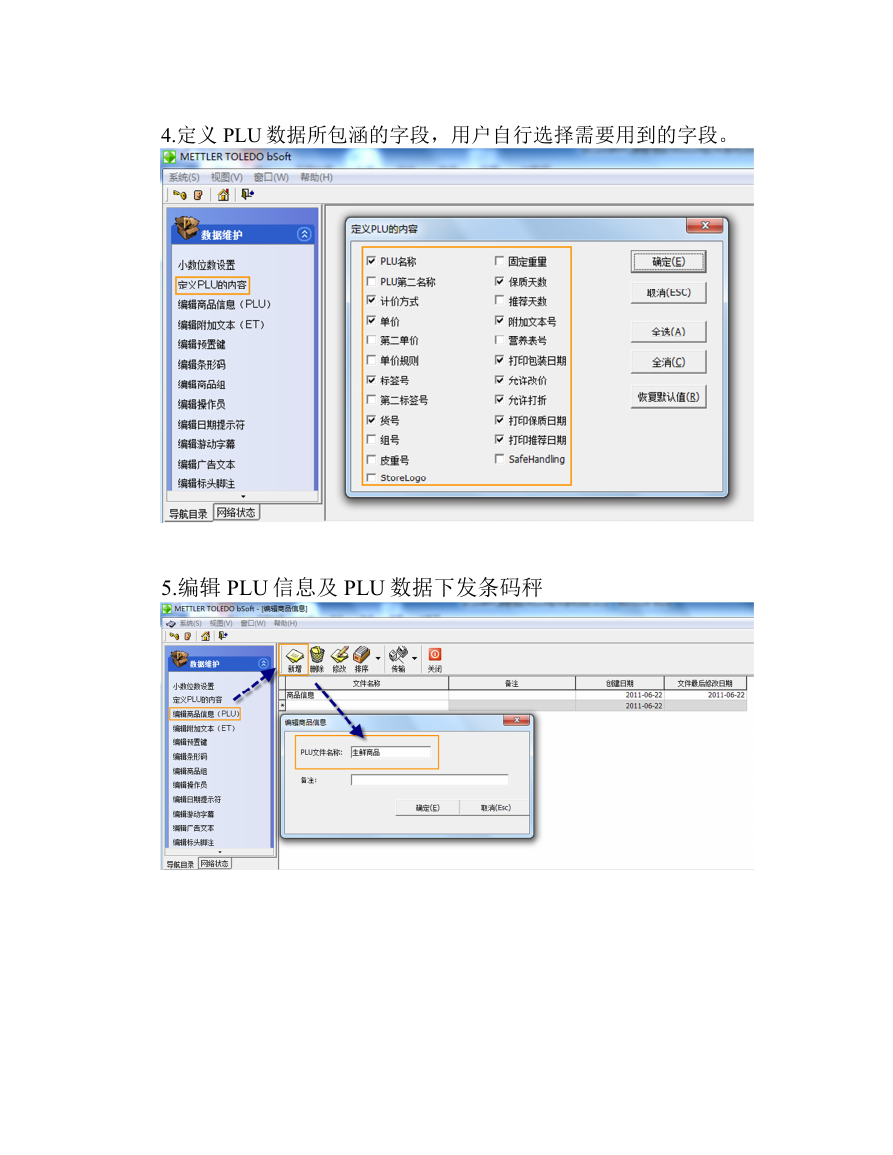Image resolution: width=893 pixels, height=1155 pixels.
Task: Toggle the 允许改价 checkbox
Action: (500, 380)
